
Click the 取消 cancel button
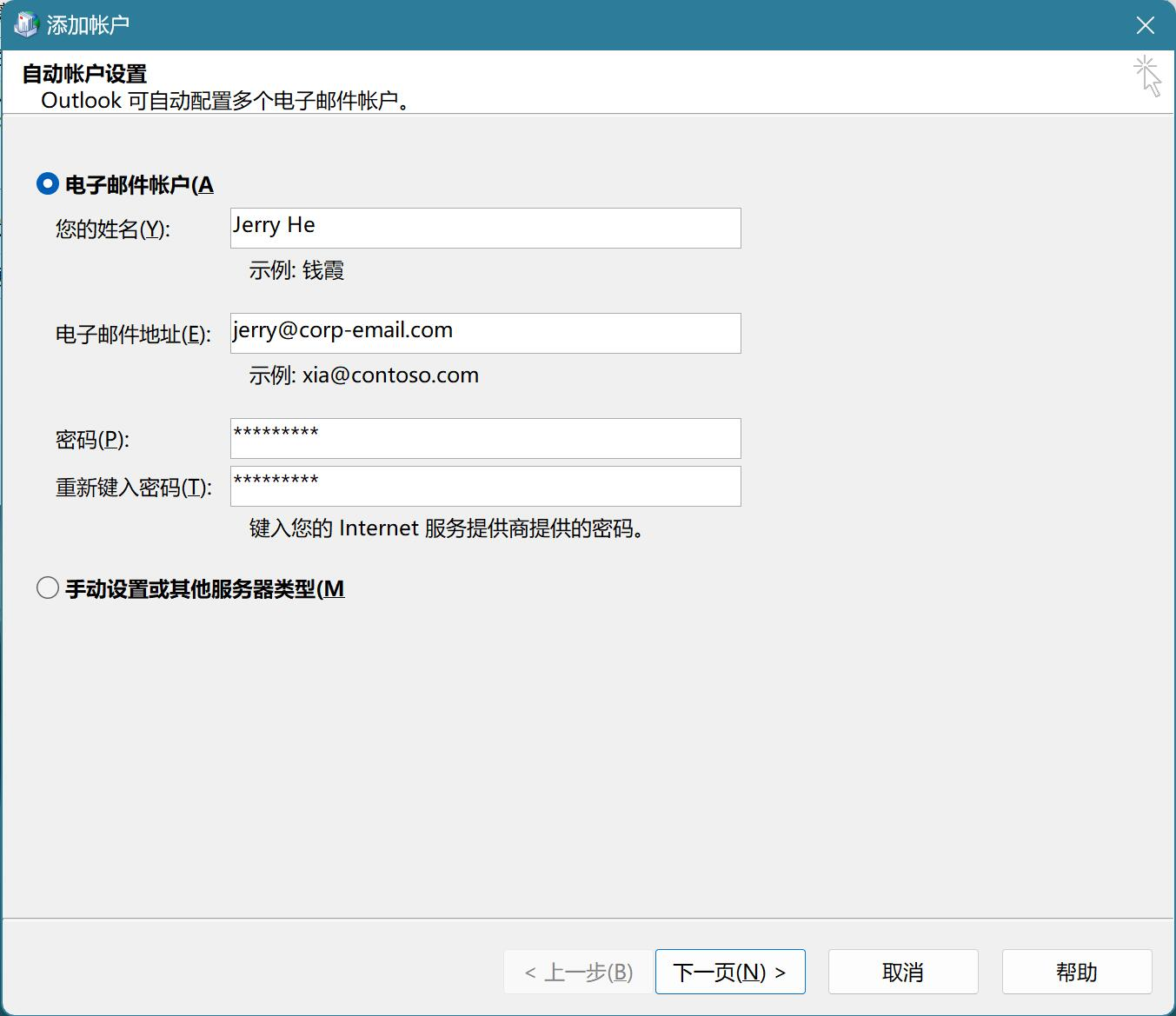pos(902,972)
